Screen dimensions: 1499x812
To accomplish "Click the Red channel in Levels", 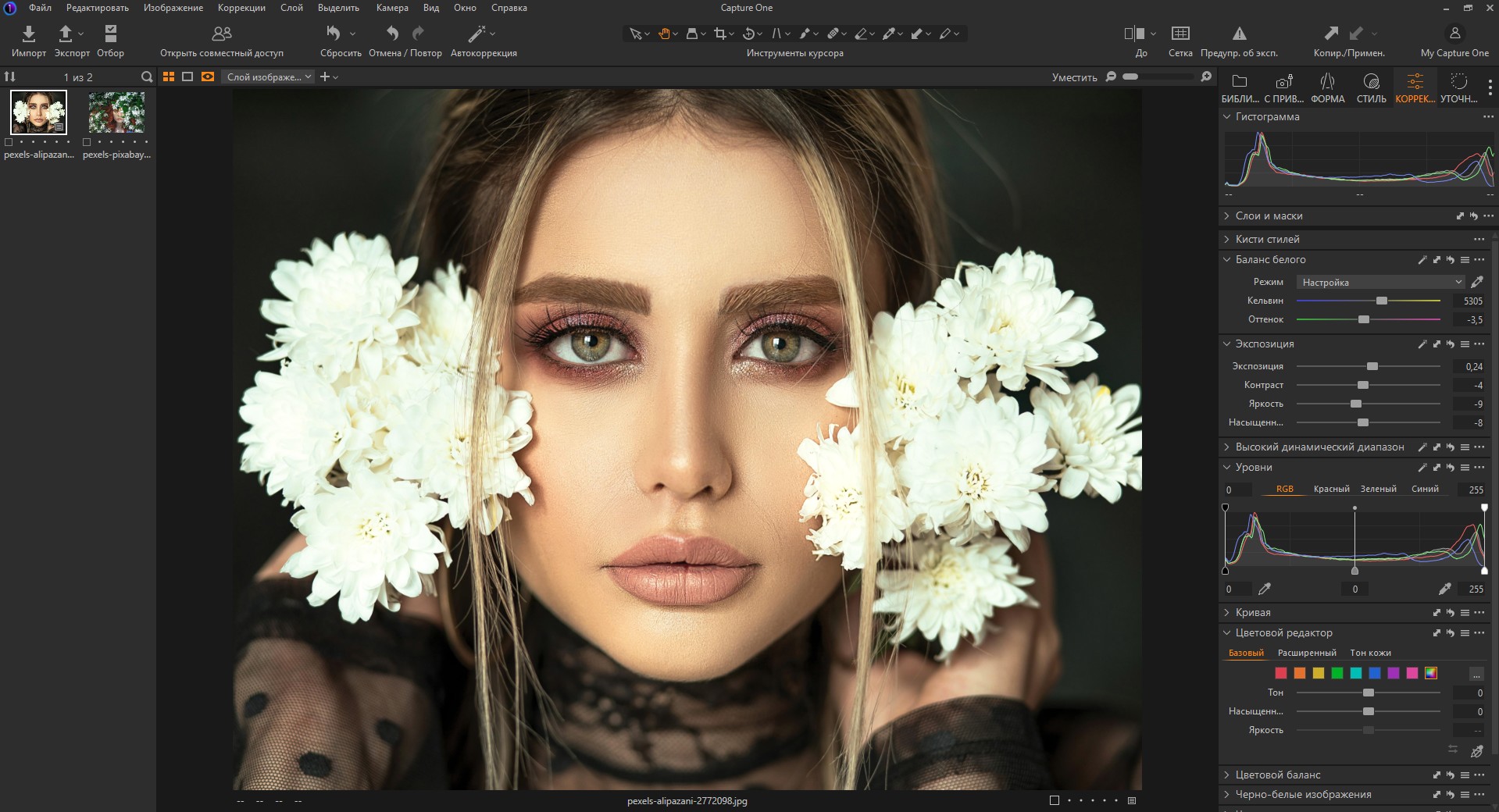I will click(x=1331, y=489).
